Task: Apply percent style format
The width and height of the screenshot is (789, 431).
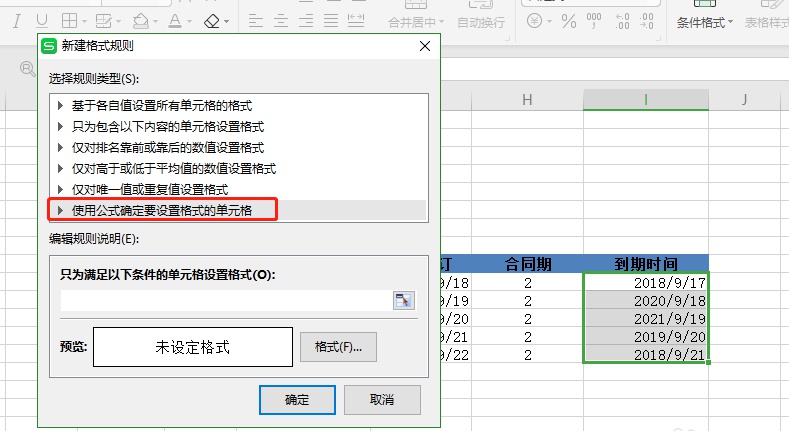Action: 569,21
